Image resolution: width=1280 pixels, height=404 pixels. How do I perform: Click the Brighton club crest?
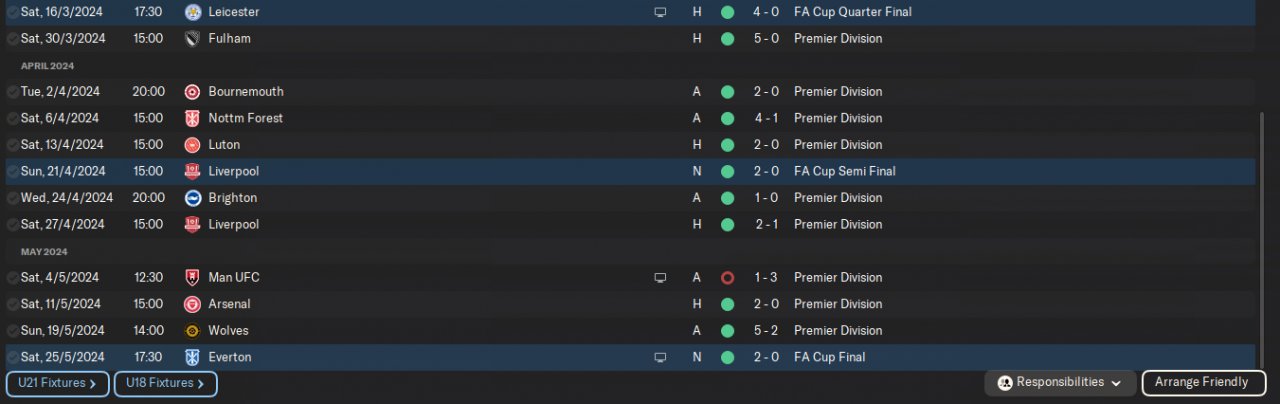193,198
